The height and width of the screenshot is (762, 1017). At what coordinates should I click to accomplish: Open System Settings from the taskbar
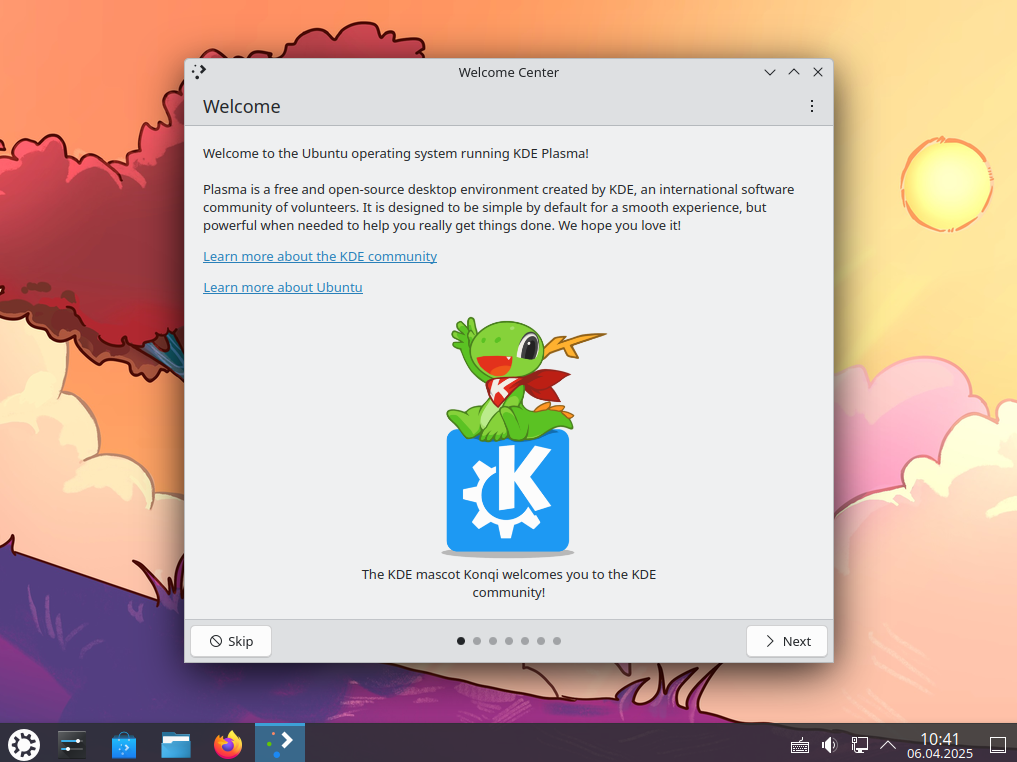(x=73, y=744)
